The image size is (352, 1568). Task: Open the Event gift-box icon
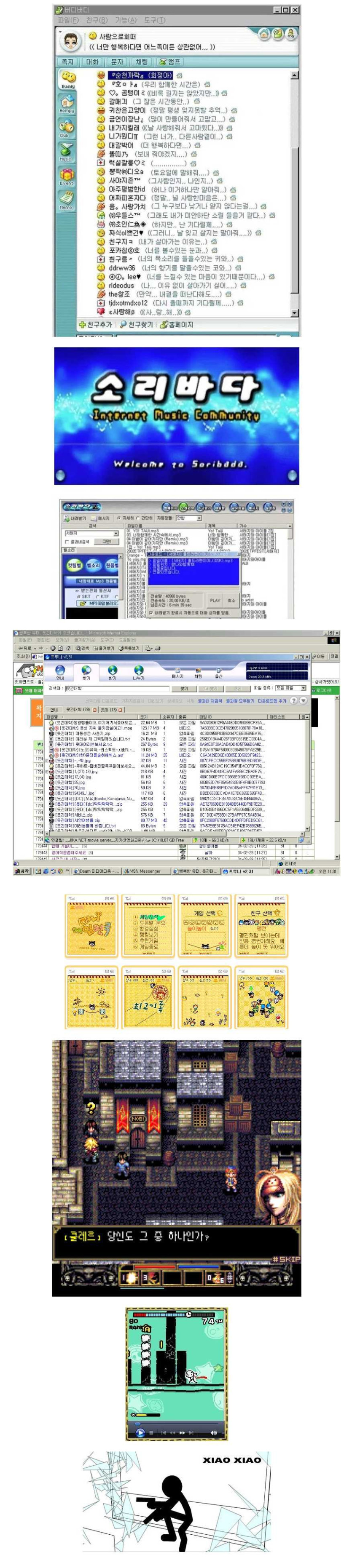coord(66,176)
